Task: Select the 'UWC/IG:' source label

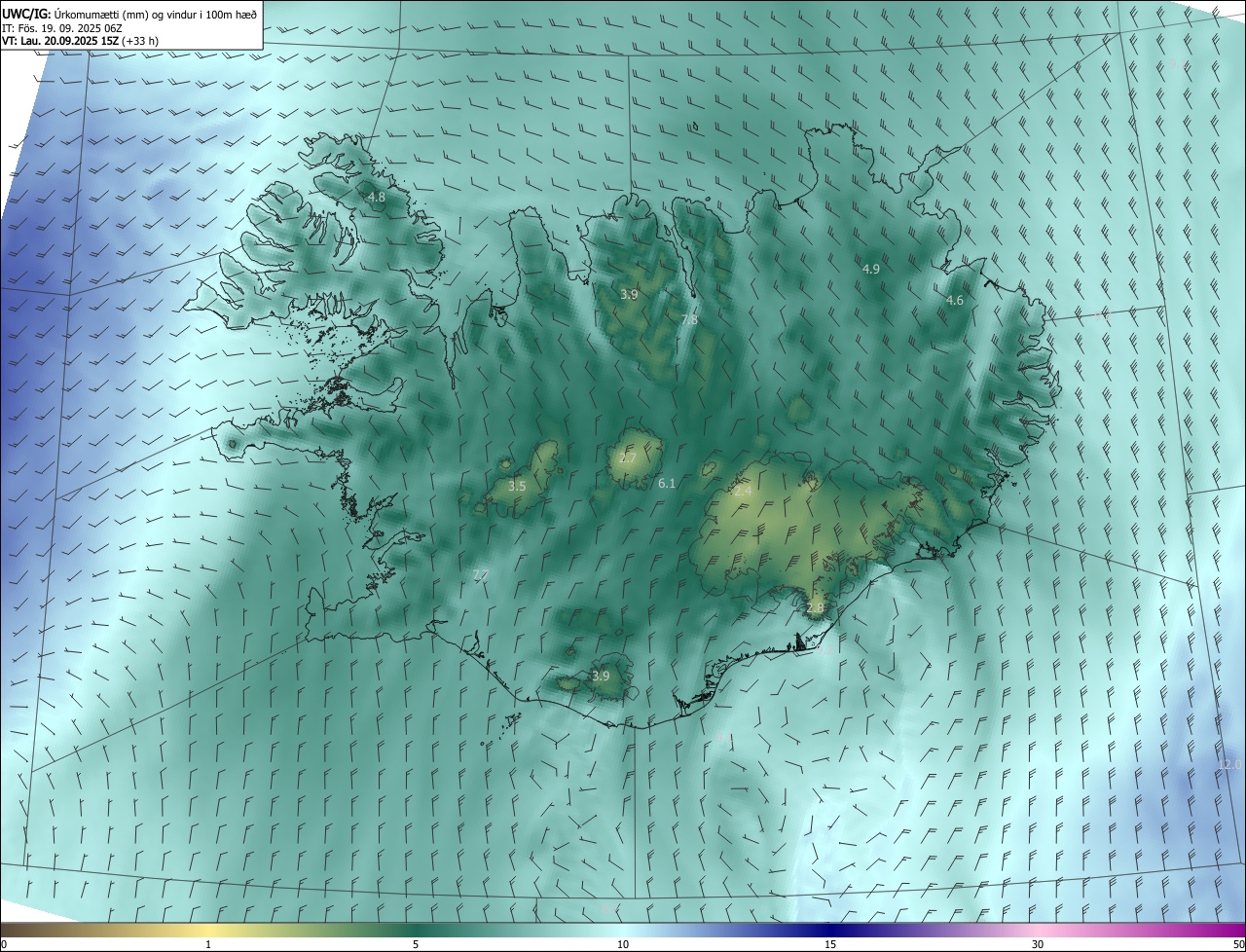Action: (x=27, y=14)
